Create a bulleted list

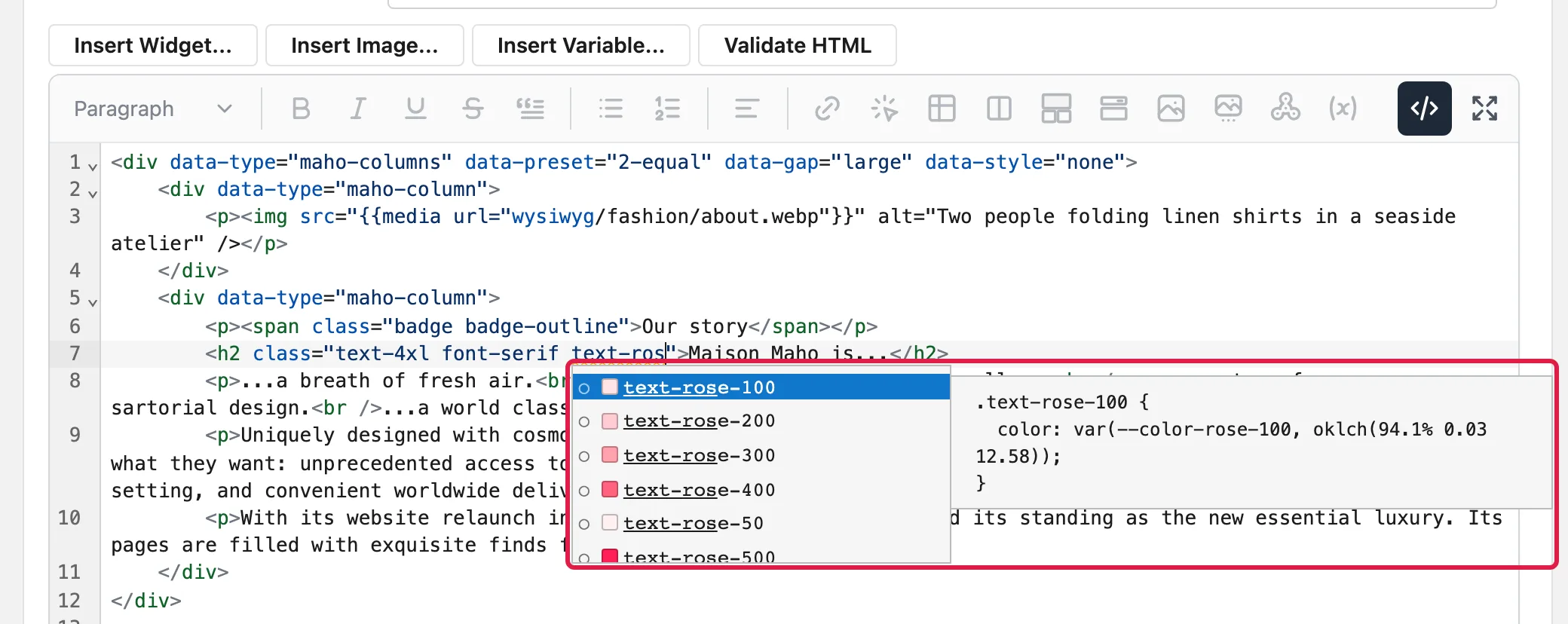[x=611, y=109]
